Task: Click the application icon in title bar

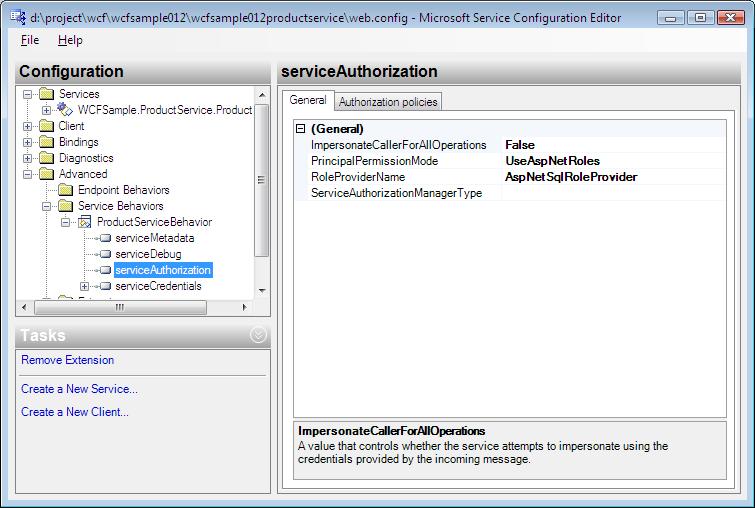Action: tap(18, 17)
